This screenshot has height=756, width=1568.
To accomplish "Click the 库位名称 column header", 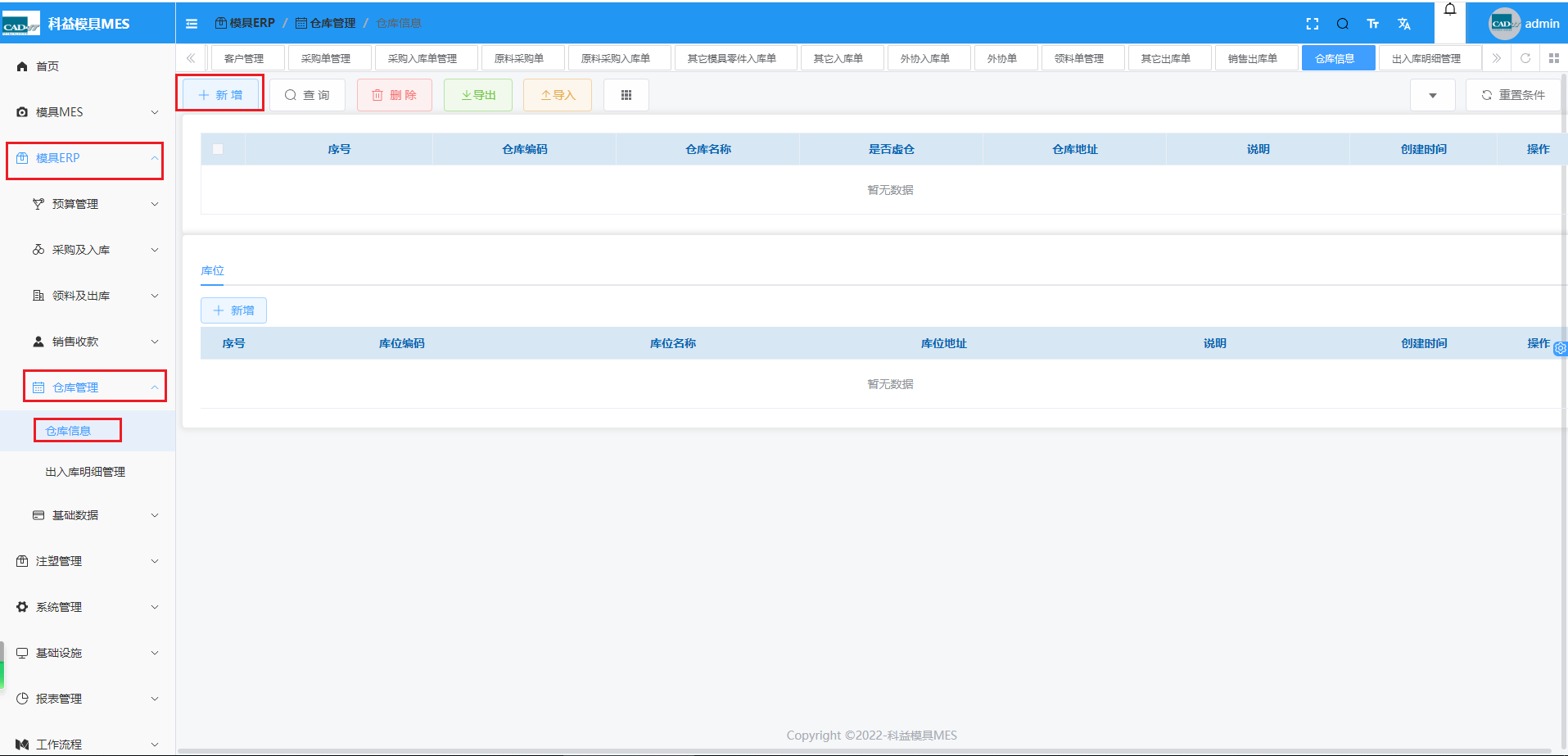I will pos(673,343).
